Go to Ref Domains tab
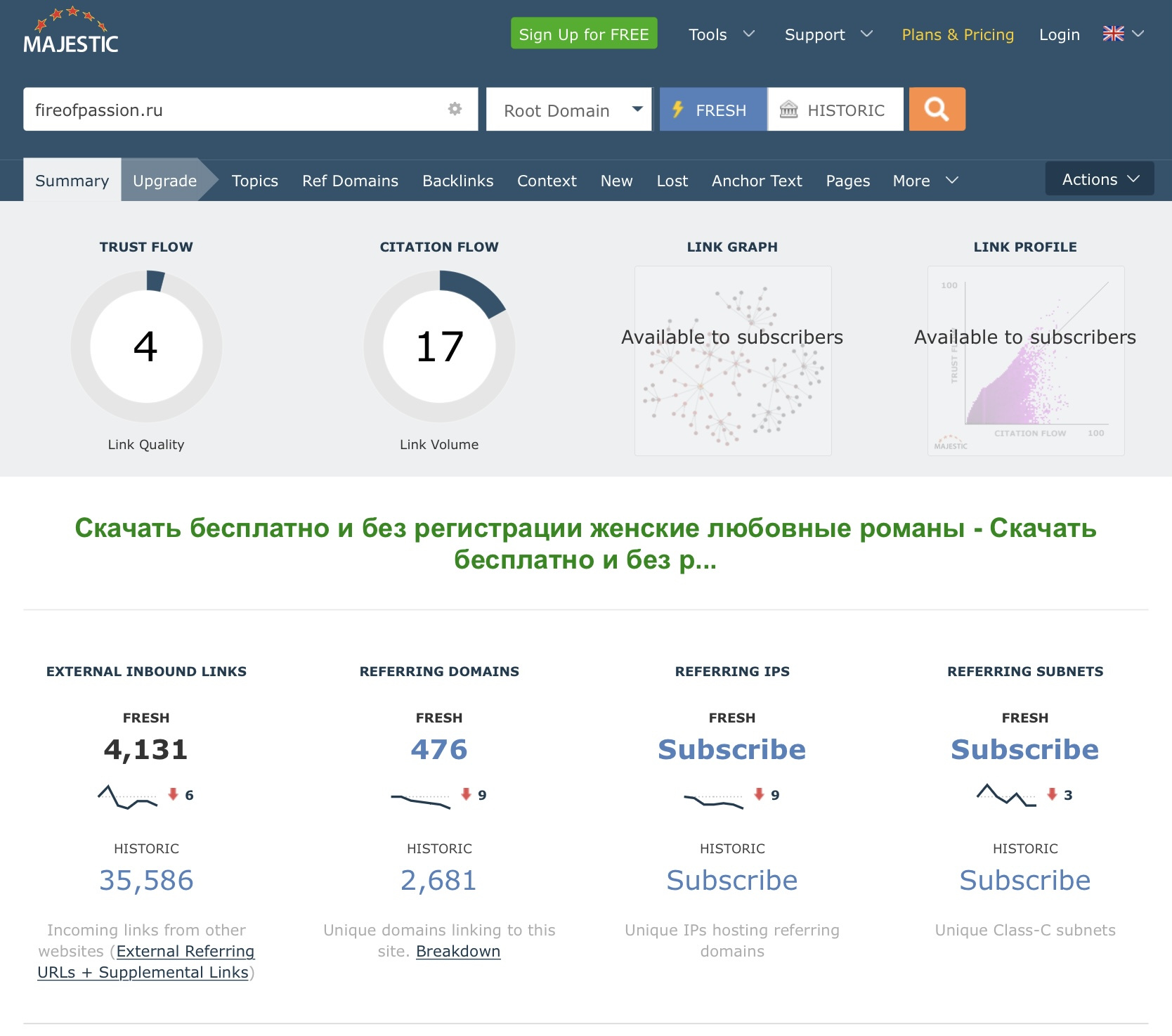This screenshot has height=1036, width=1172. (x=350, y=181)
